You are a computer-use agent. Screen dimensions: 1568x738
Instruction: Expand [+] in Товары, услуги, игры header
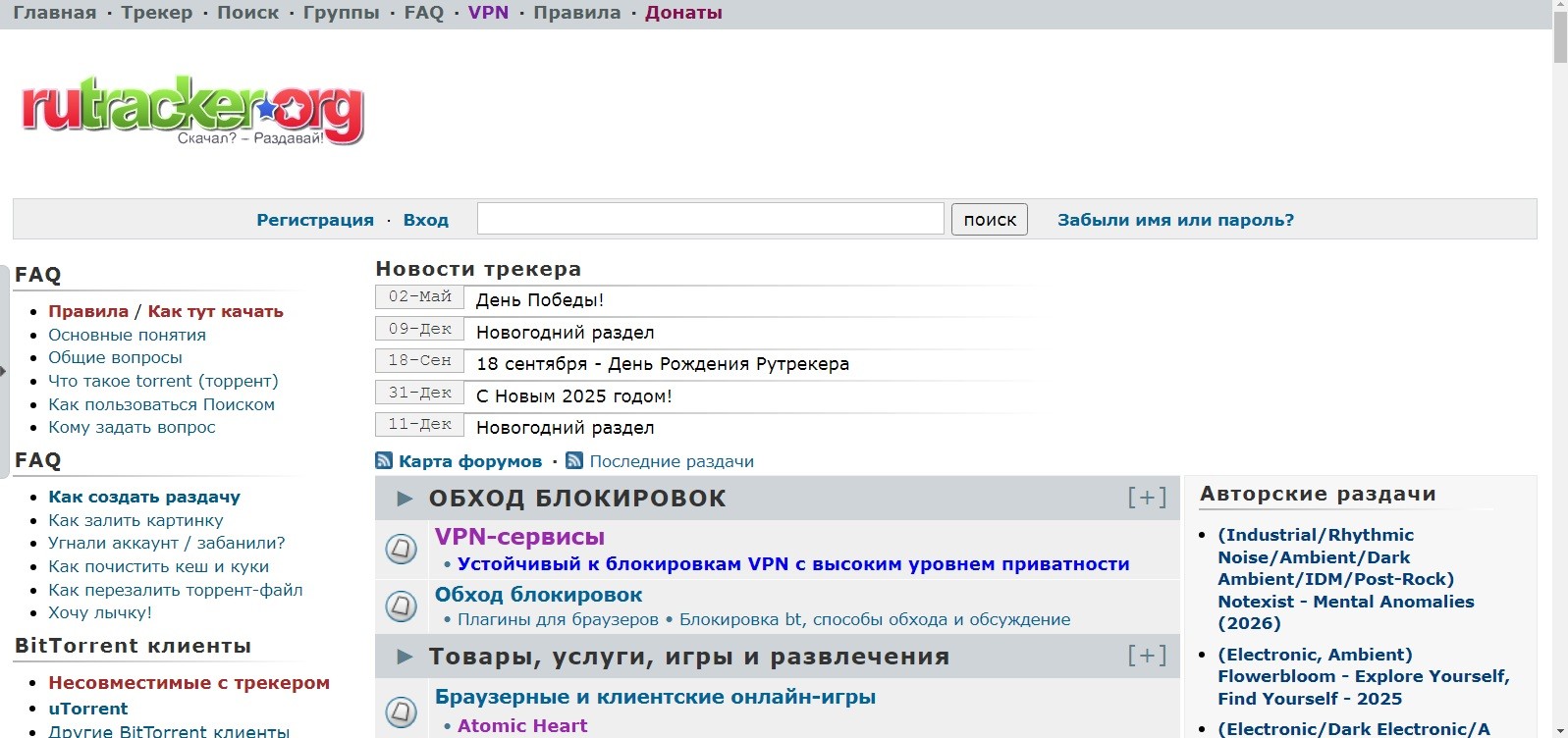(1147, 656)
